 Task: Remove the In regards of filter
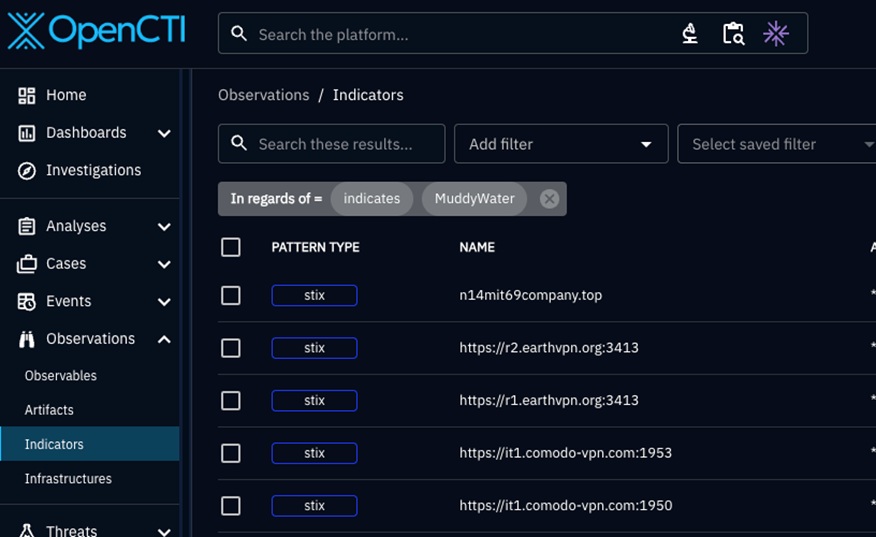pos(549,198)
